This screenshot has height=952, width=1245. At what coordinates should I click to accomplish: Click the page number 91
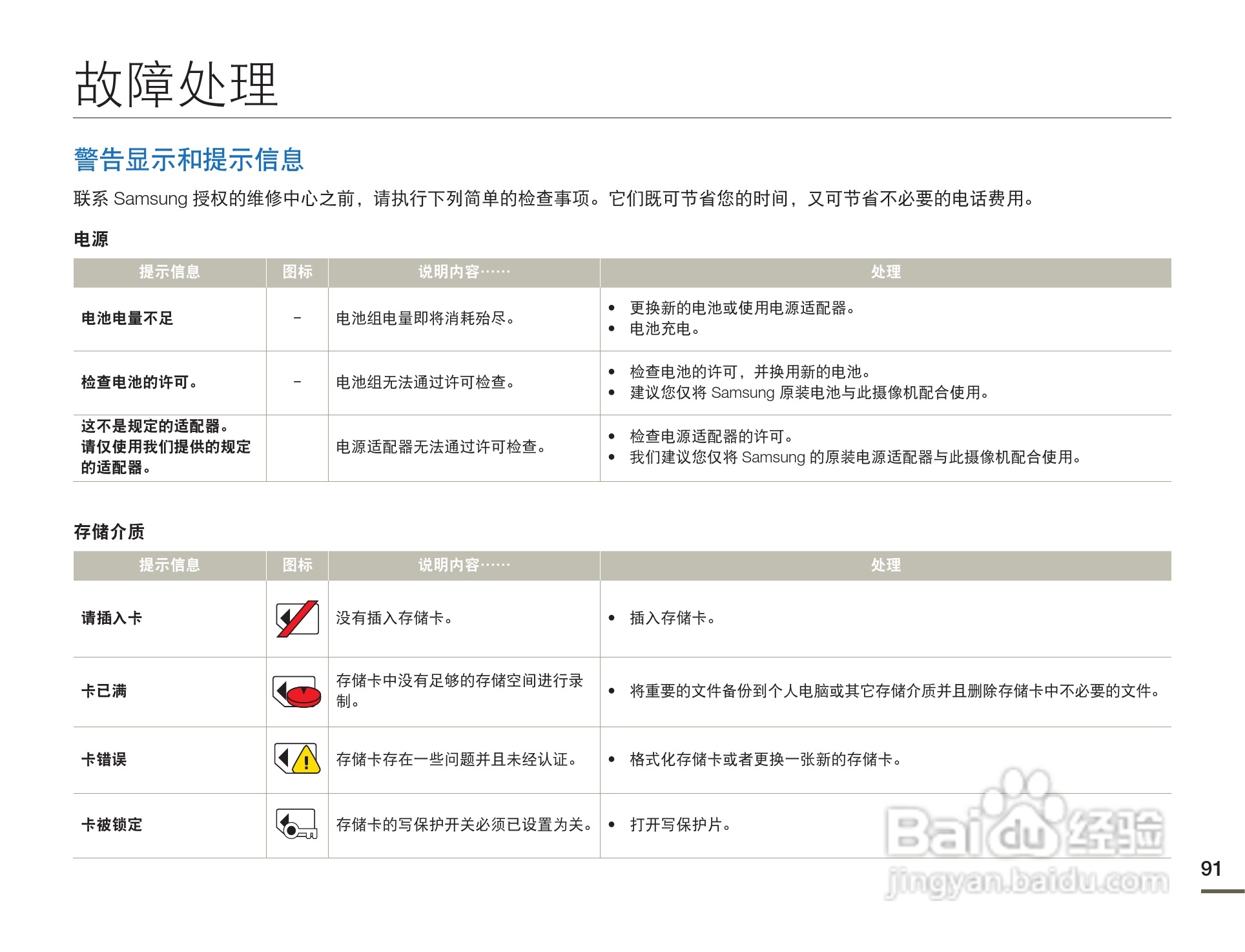(x=1211, y=869)
